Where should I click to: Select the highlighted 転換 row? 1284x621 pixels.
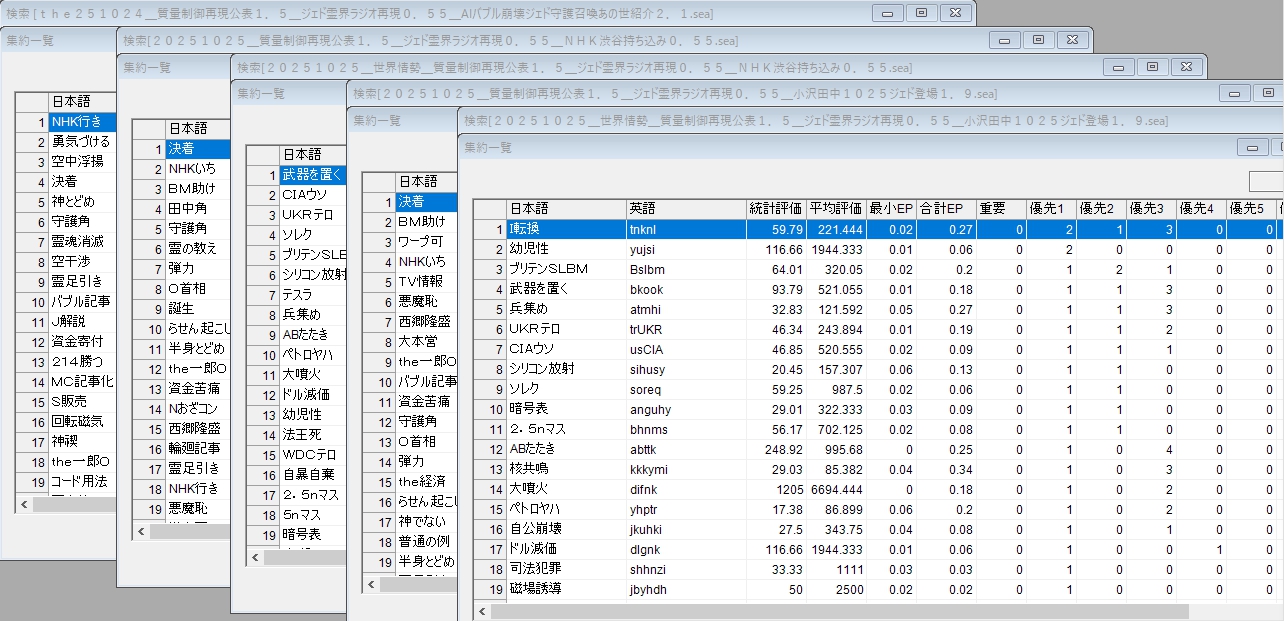coord(565,229)
